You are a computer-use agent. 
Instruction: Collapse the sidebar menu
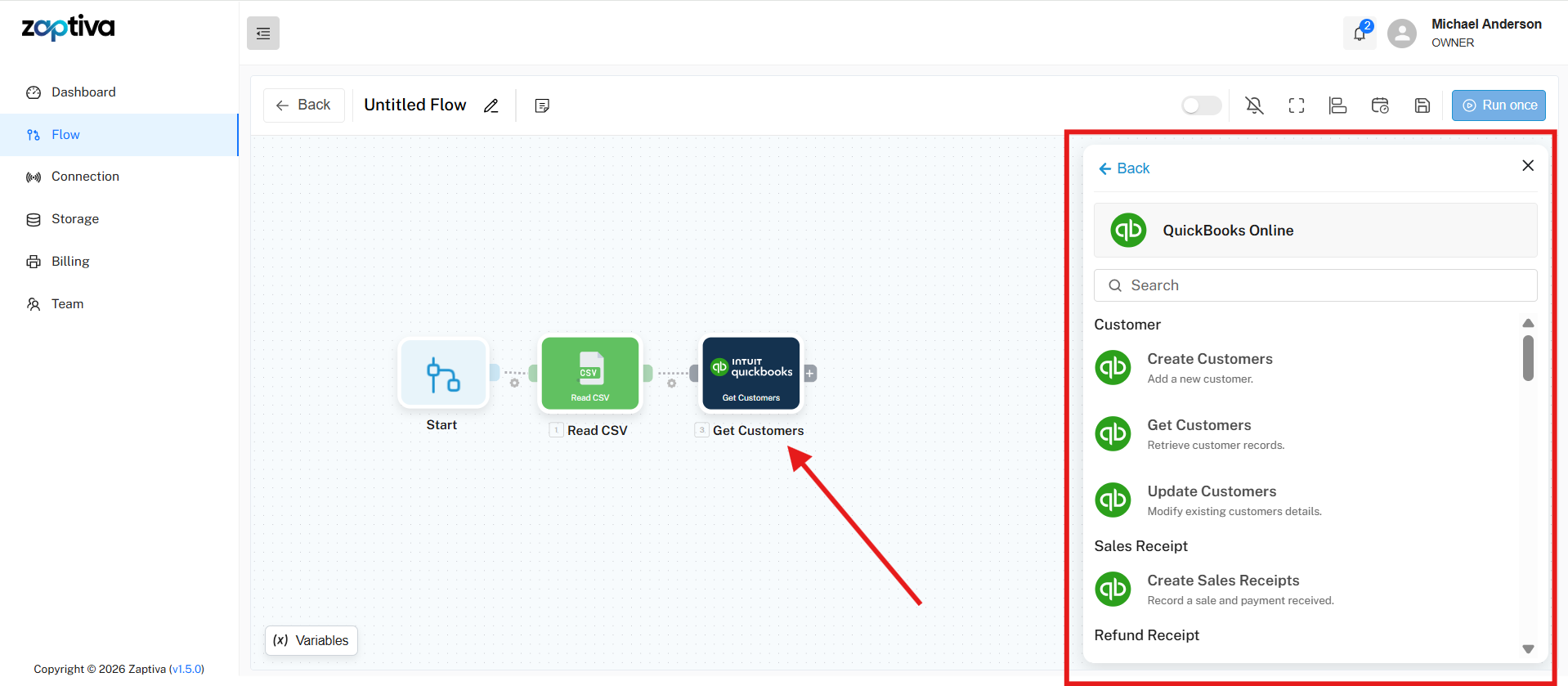263,34
